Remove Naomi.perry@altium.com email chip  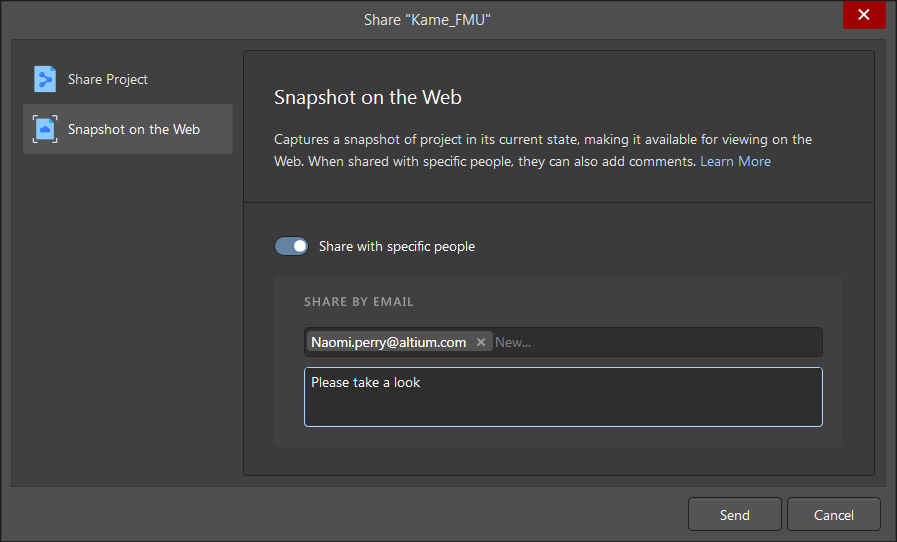coord(481,342)
